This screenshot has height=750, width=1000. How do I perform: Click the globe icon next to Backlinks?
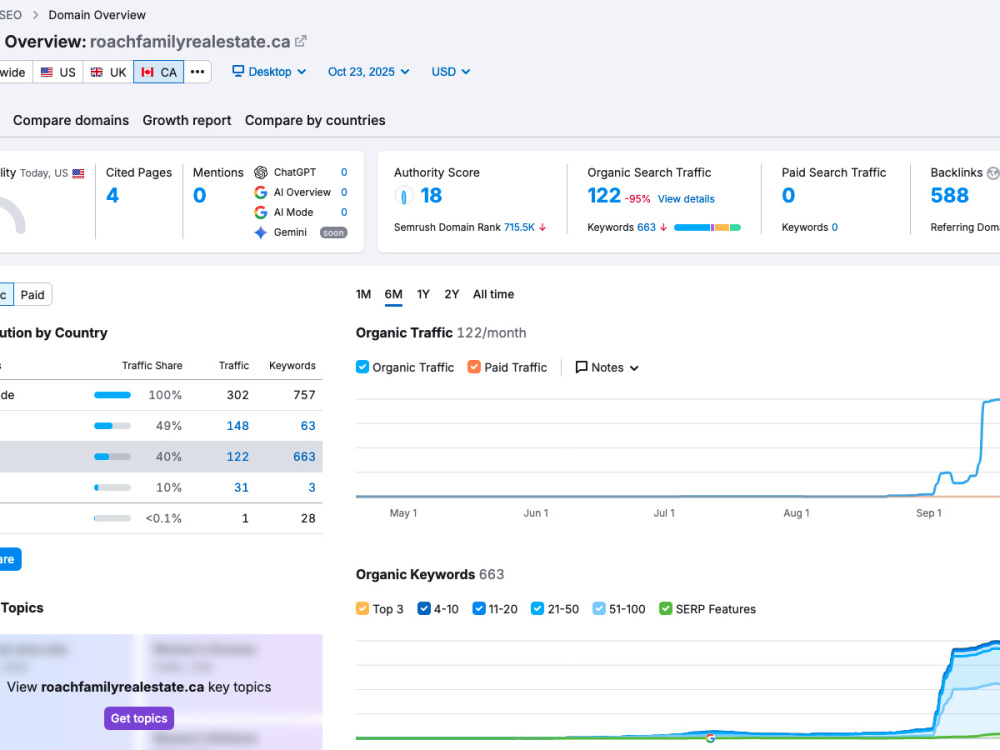[x=993, y=173]
